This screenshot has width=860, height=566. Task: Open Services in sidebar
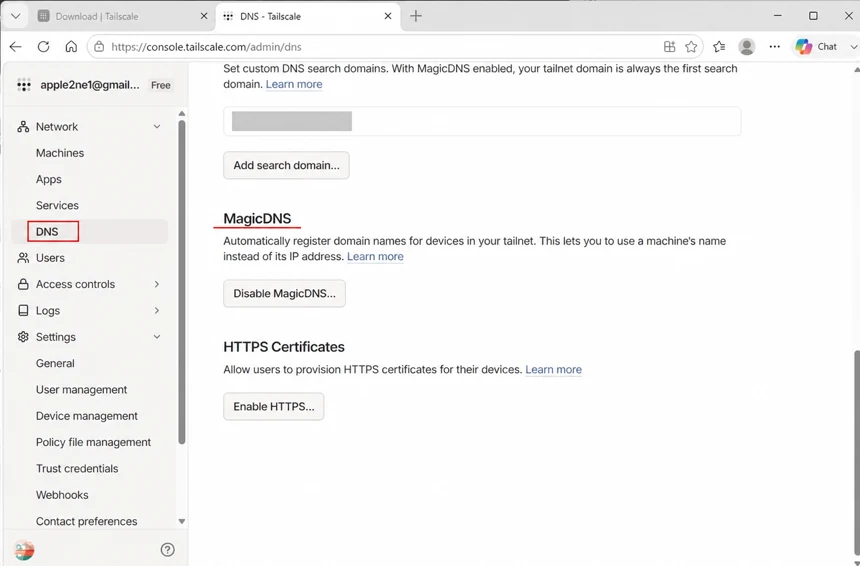tap(57, 205)
